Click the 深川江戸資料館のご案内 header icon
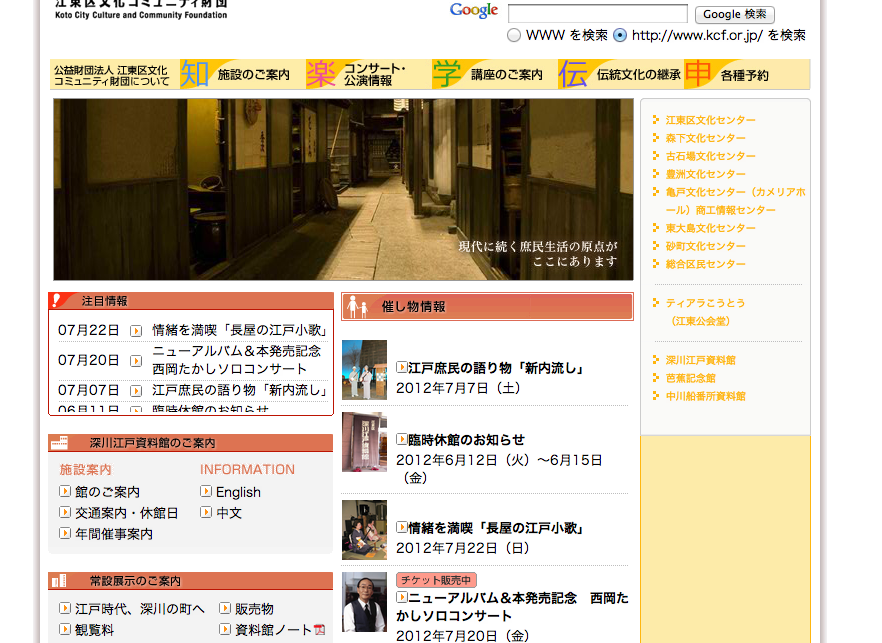 59,443
